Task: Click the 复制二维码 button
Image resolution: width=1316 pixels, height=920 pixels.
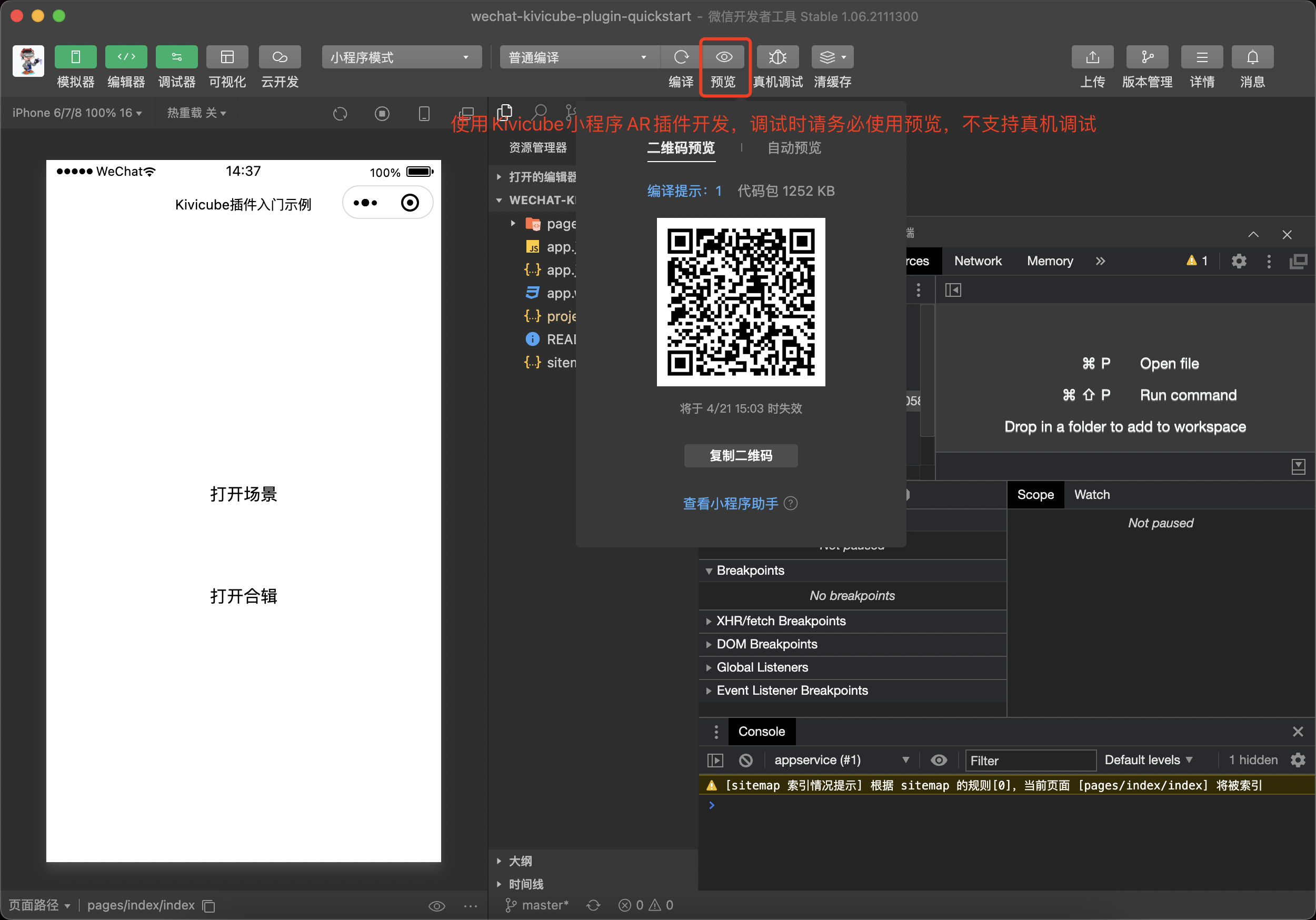Action: pyautogui.click(x=741, y=456)
